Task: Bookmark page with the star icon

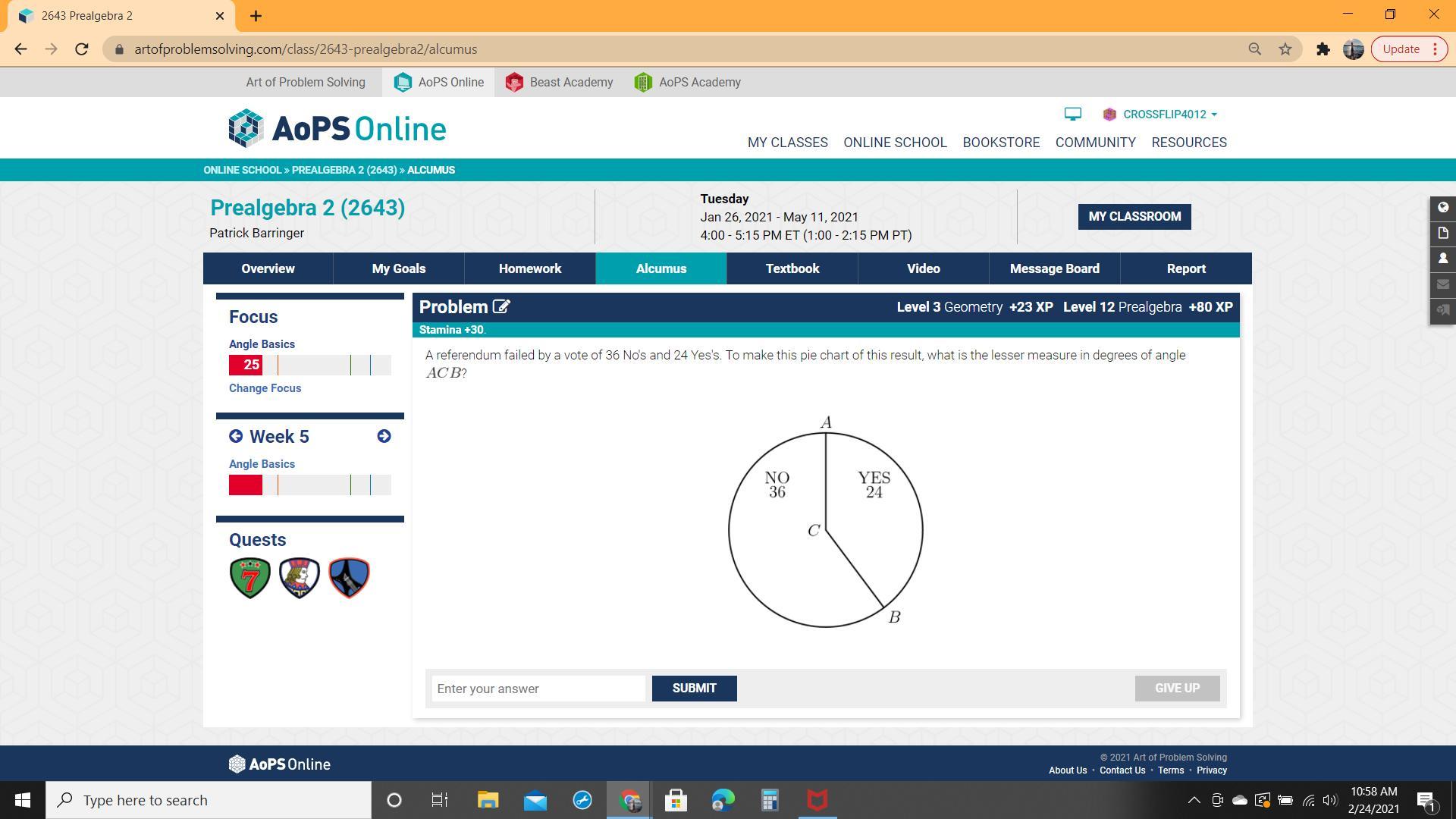Action: coord(1285,49)
